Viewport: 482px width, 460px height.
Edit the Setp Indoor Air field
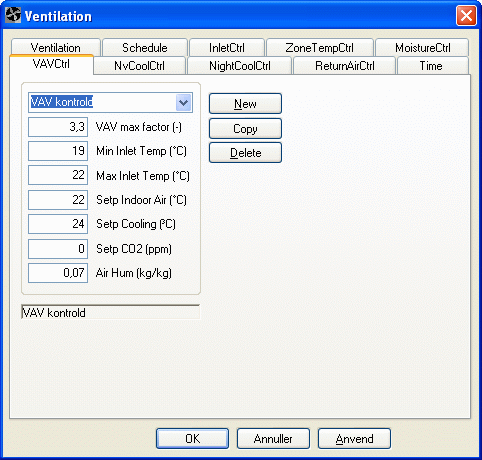point(58,200)
